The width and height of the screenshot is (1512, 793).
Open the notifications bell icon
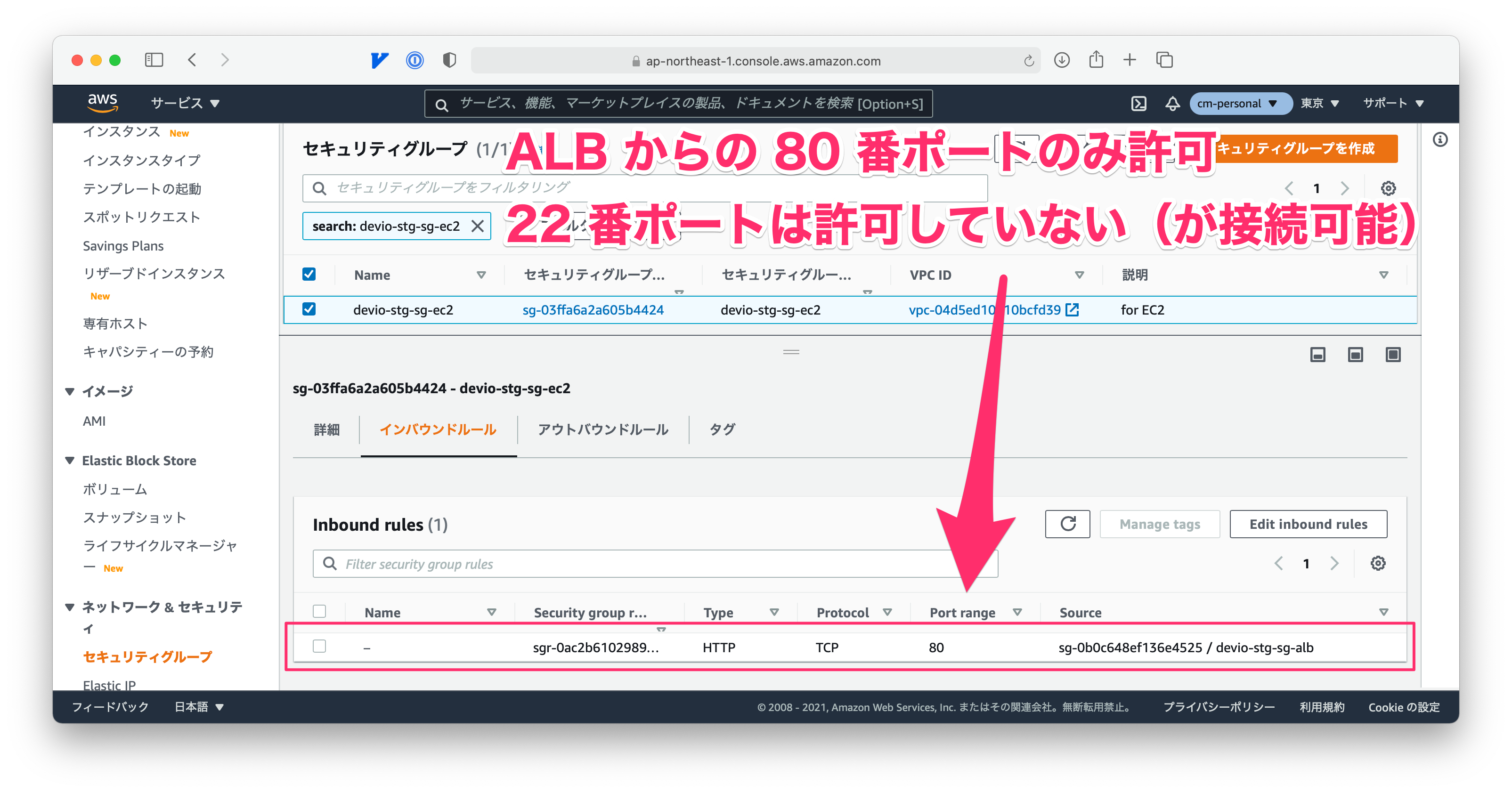1171,103
